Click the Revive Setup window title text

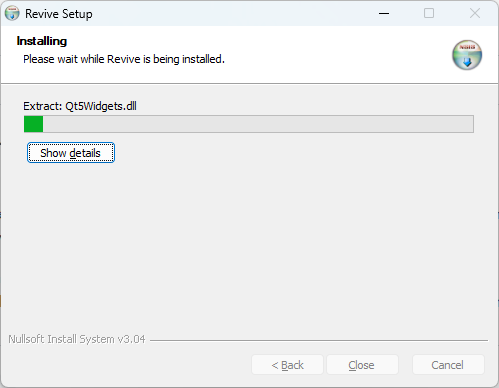pyautogui.click(x=59, y=14)
